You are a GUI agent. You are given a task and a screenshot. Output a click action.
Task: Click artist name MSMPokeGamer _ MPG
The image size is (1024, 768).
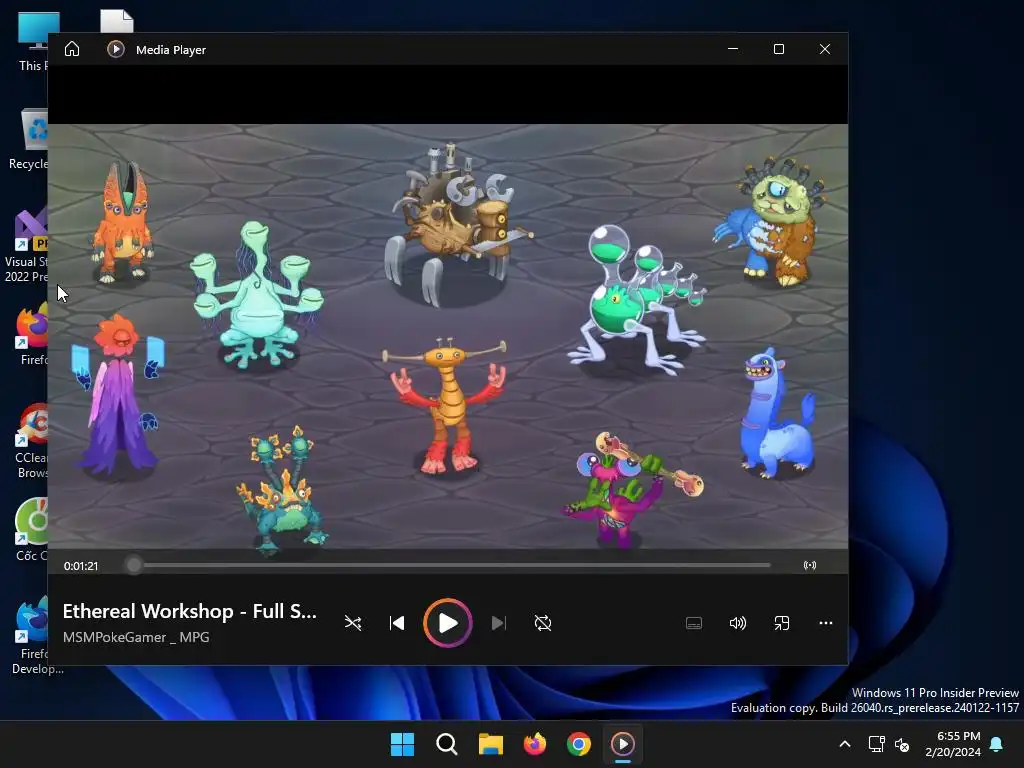pos(136,637)
